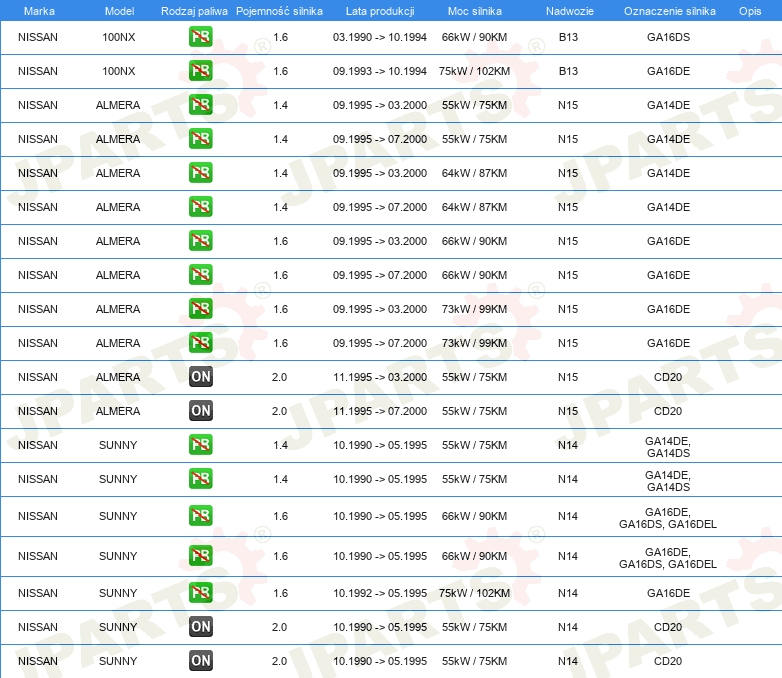Click petrol icon in 100NX GA16DS row

click(200, 37)
